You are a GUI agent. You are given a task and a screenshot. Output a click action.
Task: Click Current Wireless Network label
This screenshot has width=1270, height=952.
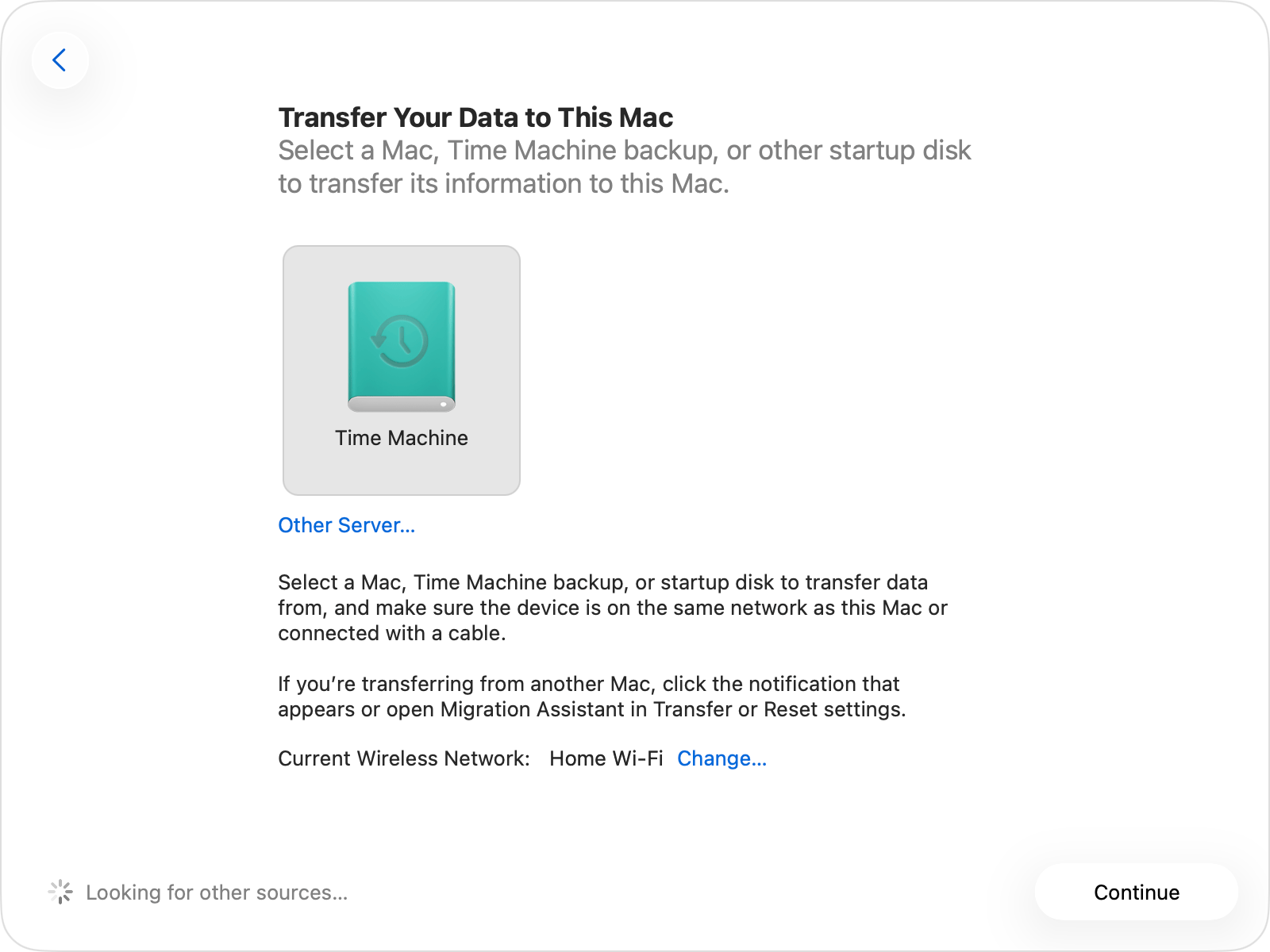[x=403, y=758]
